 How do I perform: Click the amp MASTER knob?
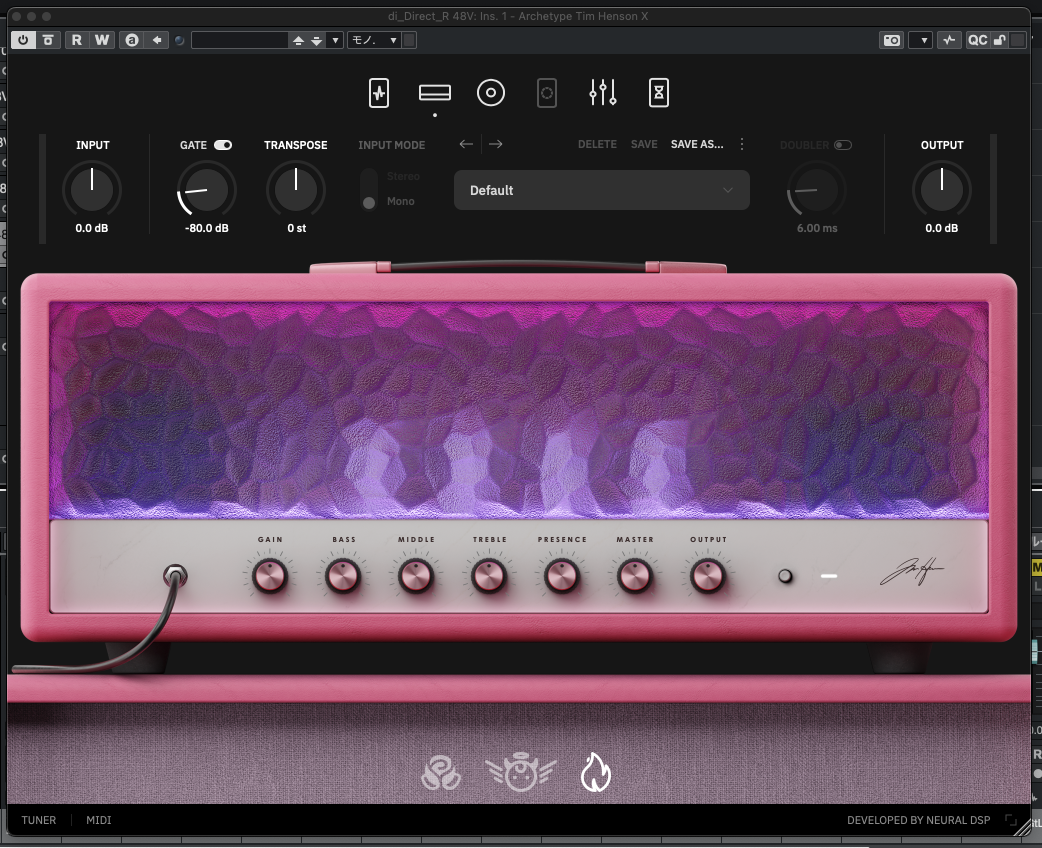[635, 576]
